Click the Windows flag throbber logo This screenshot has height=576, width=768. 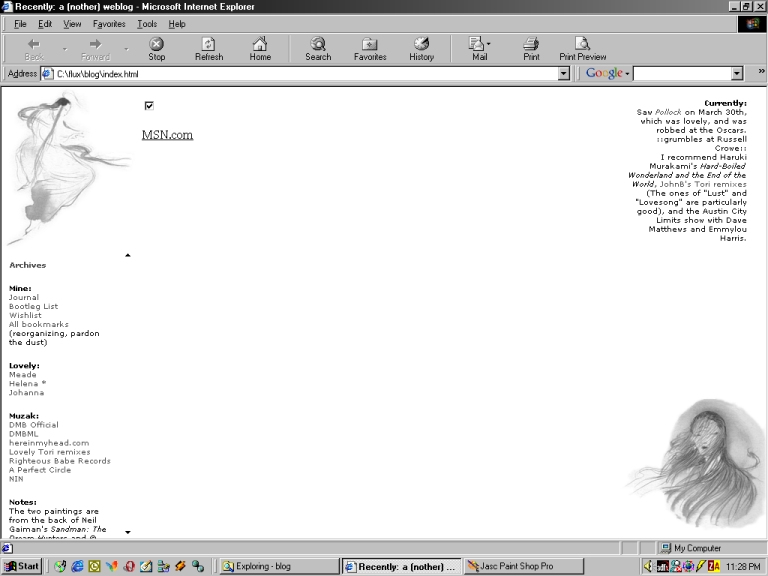(x=752, y=24)
